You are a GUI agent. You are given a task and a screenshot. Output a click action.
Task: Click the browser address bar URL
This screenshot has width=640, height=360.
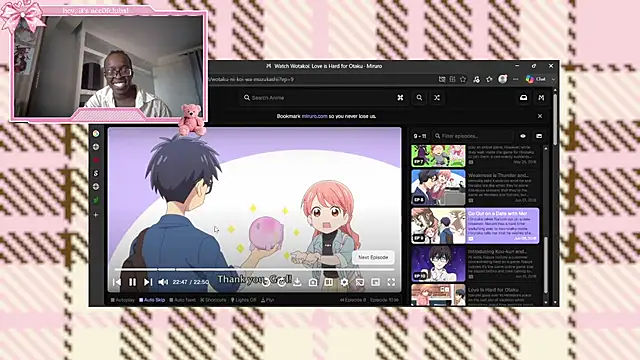tap(251, 79)
